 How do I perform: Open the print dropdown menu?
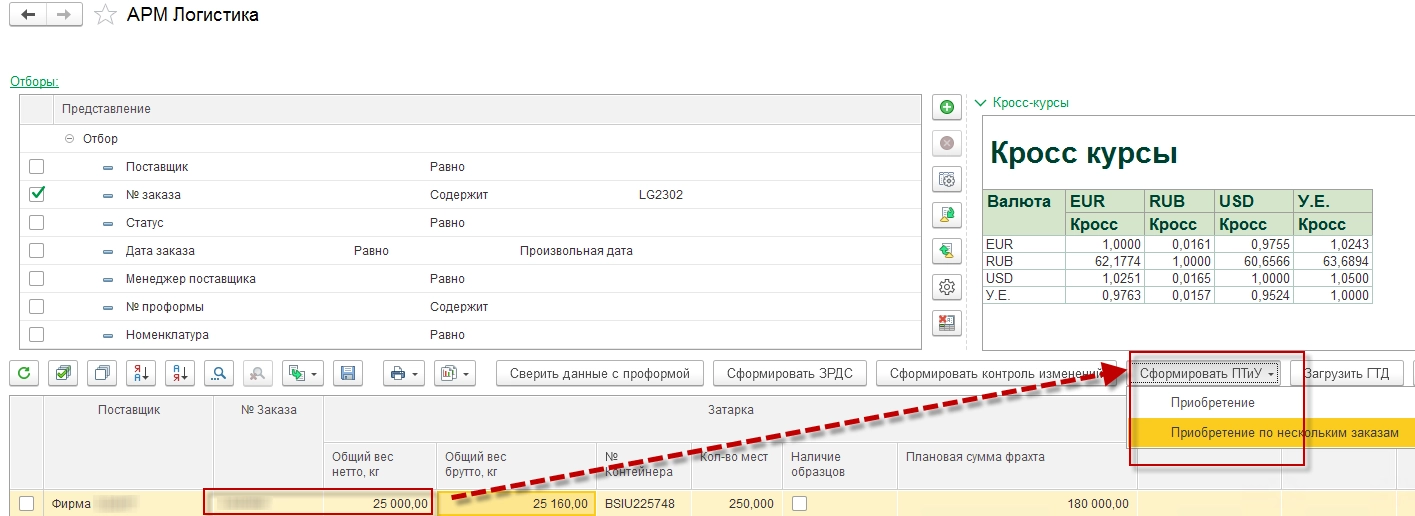404,373
